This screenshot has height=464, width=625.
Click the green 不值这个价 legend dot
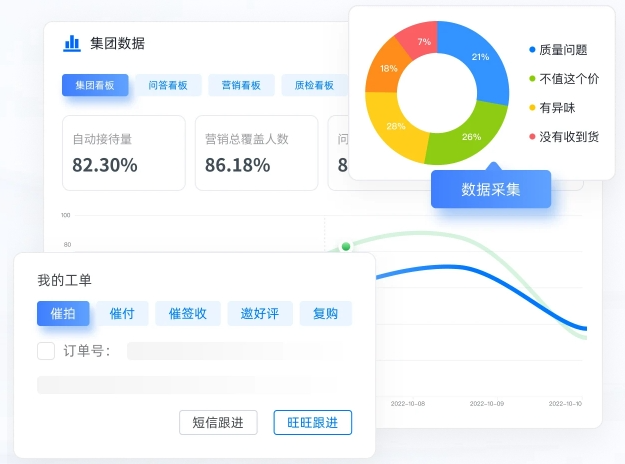[x=532, y=79]
